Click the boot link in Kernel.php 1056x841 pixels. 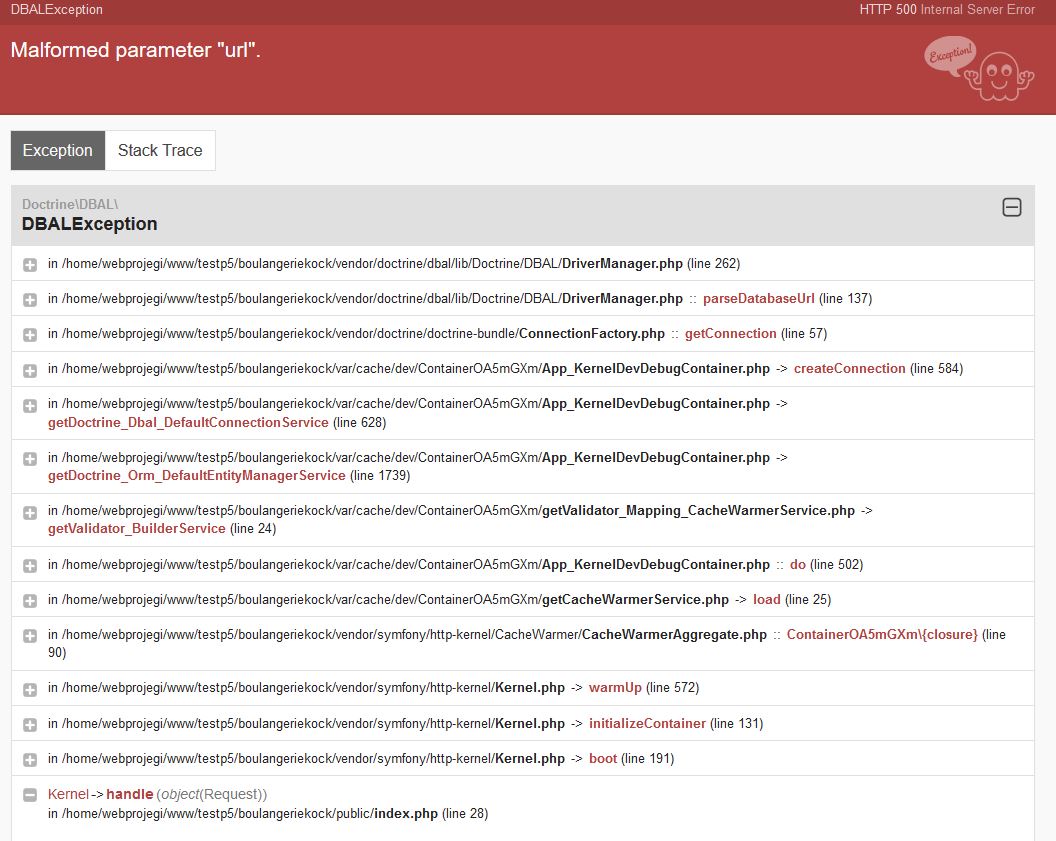click(x=603, y=758)
